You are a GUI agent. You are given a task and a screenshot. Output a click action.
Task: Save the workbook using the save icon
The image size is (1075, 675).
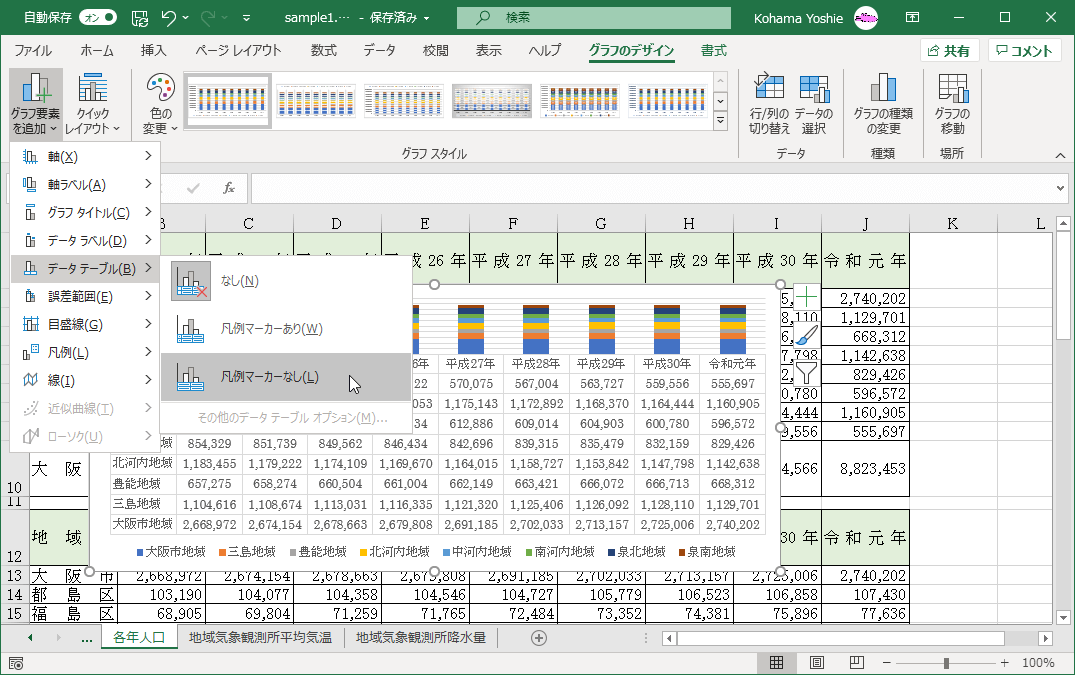pos(141,18)
